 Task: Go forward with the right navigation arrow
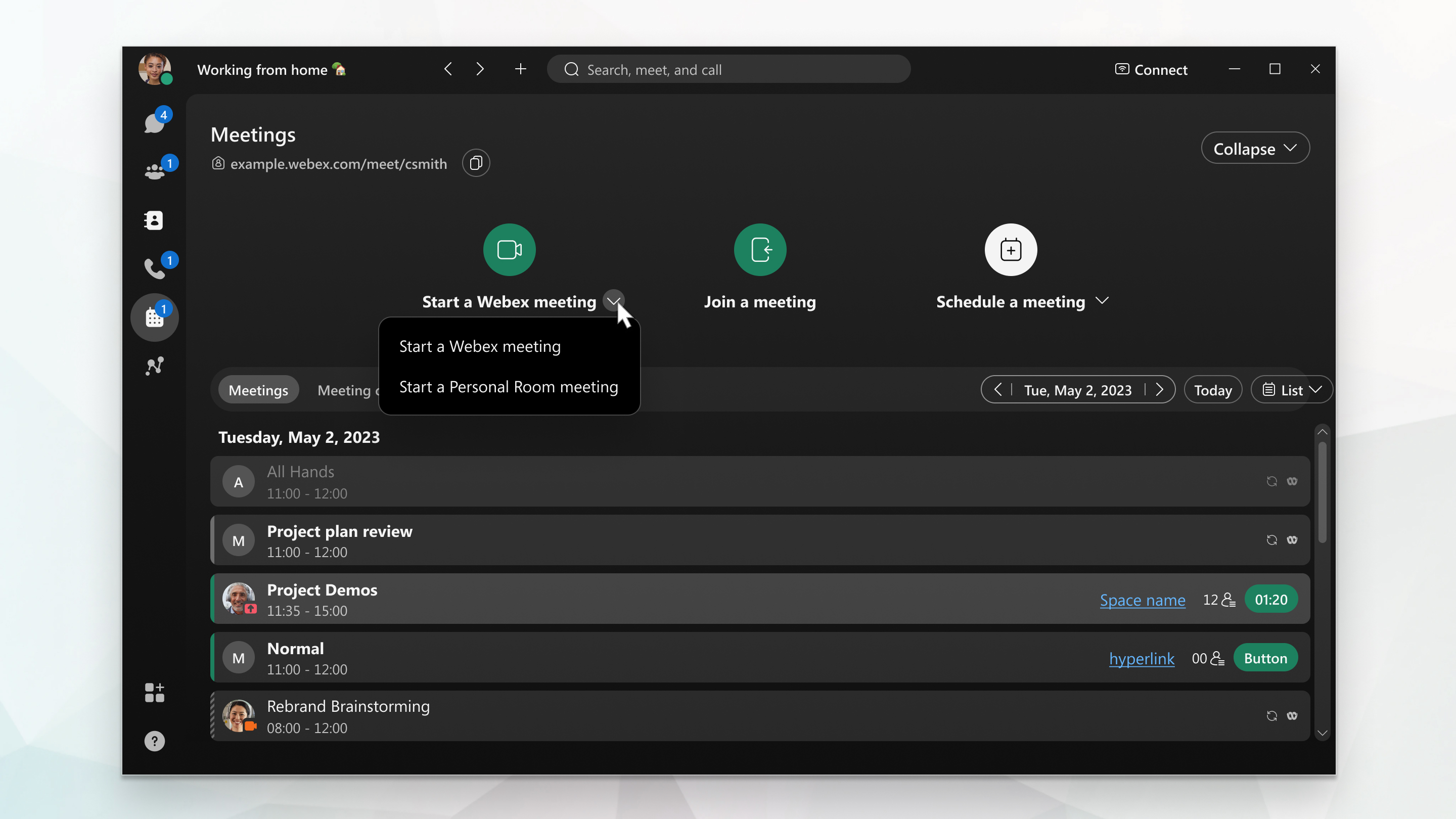point(480,69)
